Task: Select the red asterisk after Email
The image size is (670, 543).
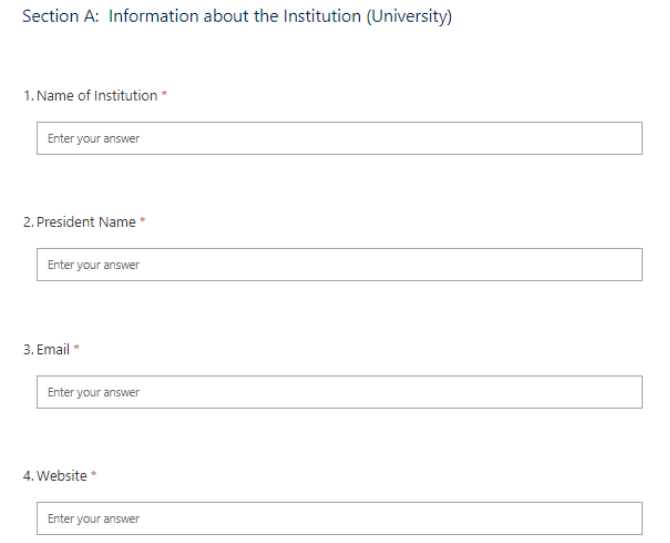Action: (76, 347)
